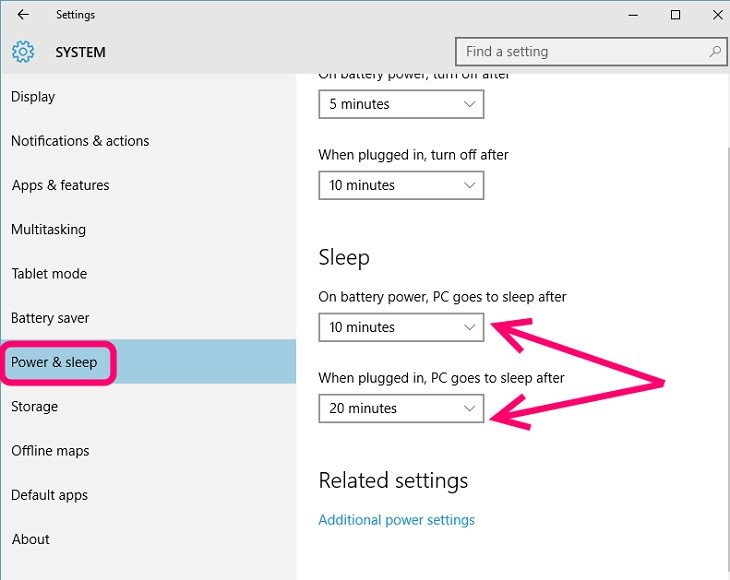Go to Offline maps settings
This screenshot has height=580, width=730.
coord(50,451)
